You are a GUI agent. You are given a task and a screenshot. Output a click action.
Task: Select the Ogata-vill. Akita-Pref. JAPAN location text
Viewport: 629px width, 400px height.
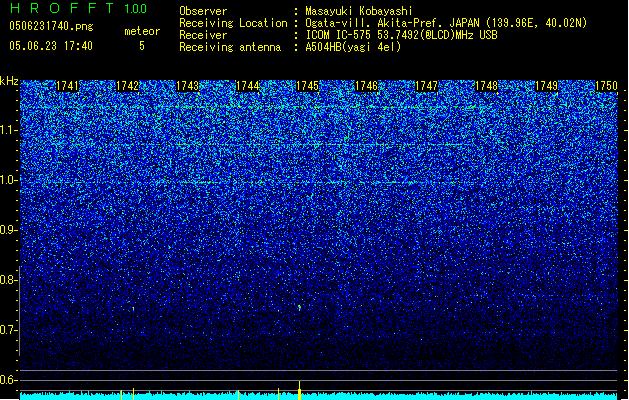(x=446, y=23)
